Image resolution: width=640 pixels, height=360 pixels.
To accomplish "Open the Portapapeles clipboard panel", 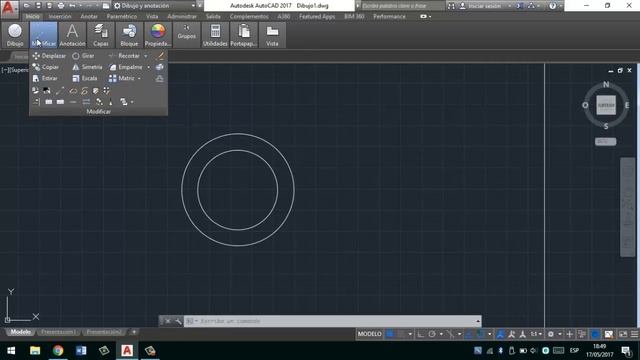I will (244, 35).
